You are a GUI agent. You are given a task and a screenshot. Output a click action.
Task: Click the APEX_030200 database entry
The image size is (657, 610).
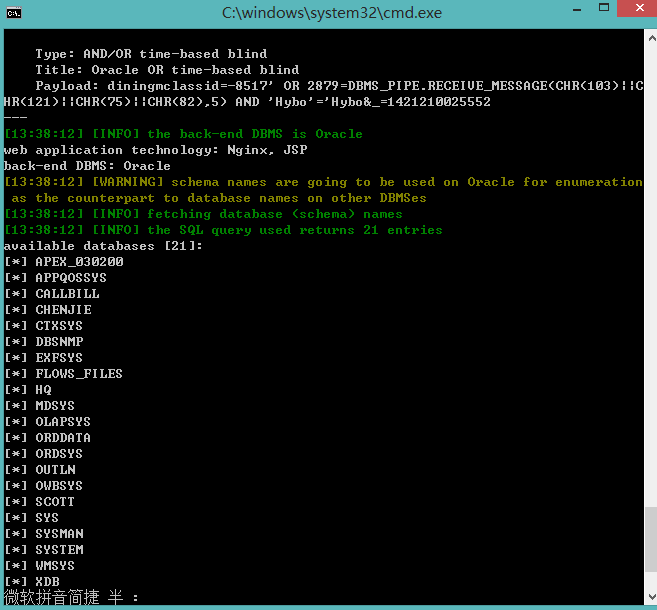coord(64,262)
